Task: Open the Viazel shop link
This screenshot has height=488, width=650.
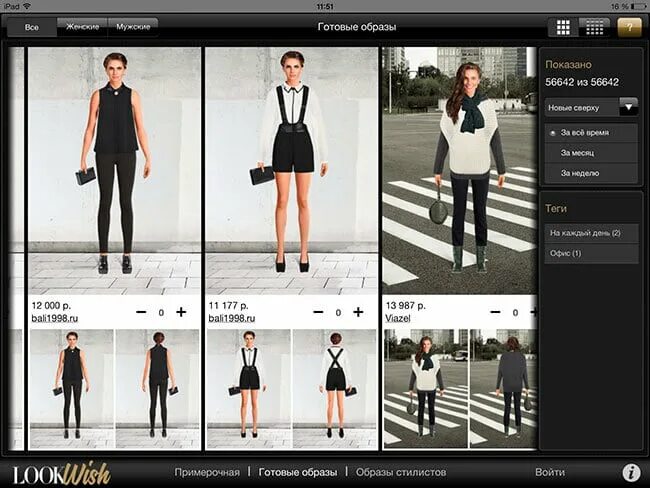Action: click(398, 318)
